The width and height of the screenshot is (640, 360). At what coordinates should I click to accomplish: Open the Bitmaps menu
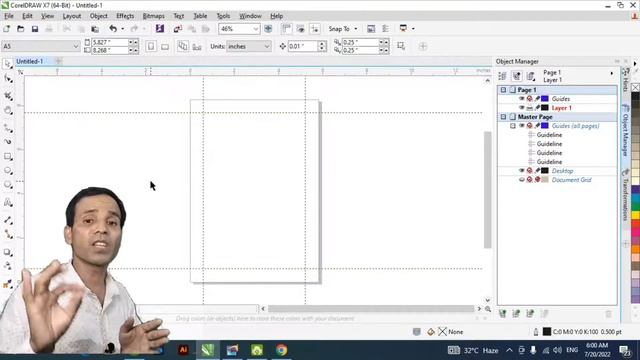click(153, 16)
